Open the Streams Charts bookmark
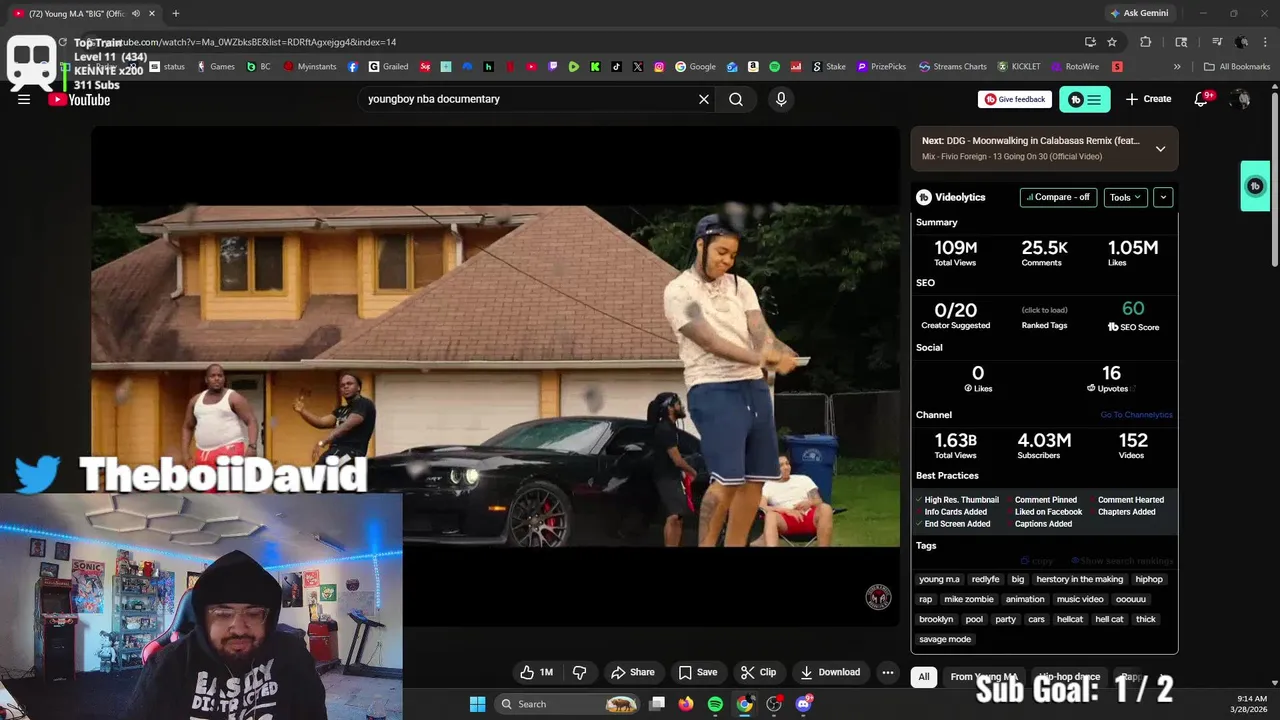Screen dimensions: 1280x720 953,67
